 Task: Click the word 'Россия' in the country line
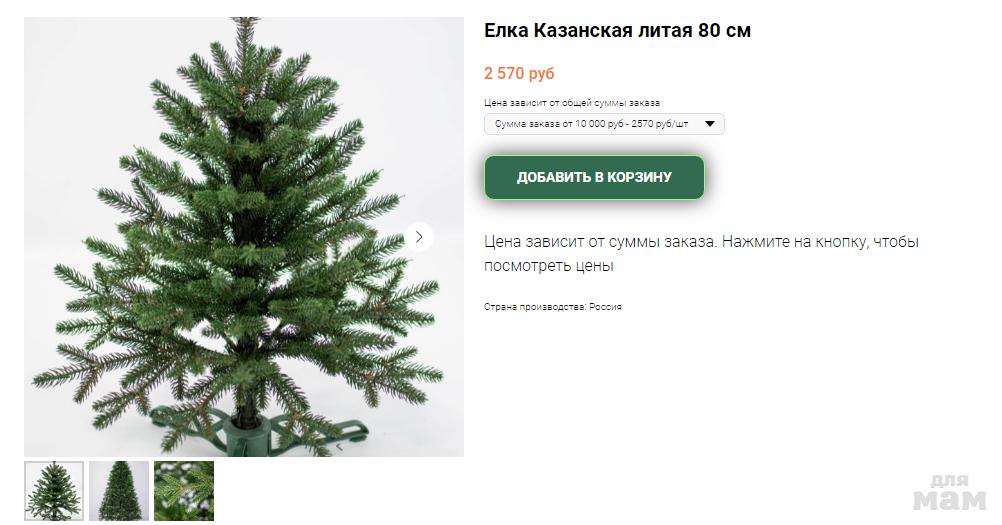point(605,307)
